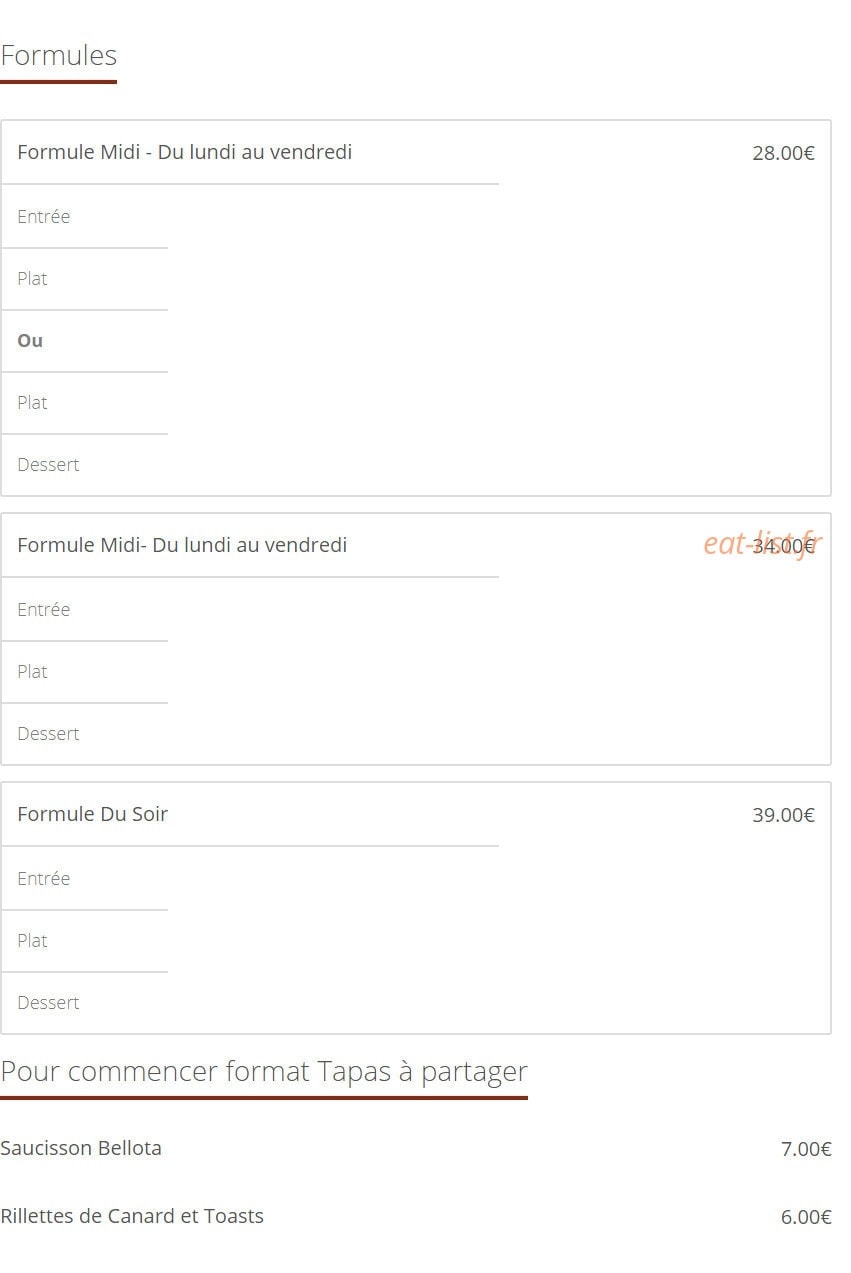Select Dessert in the 34.00€ formule
The width and height of the screenshot is (851, 1273).
coord(48,733)
